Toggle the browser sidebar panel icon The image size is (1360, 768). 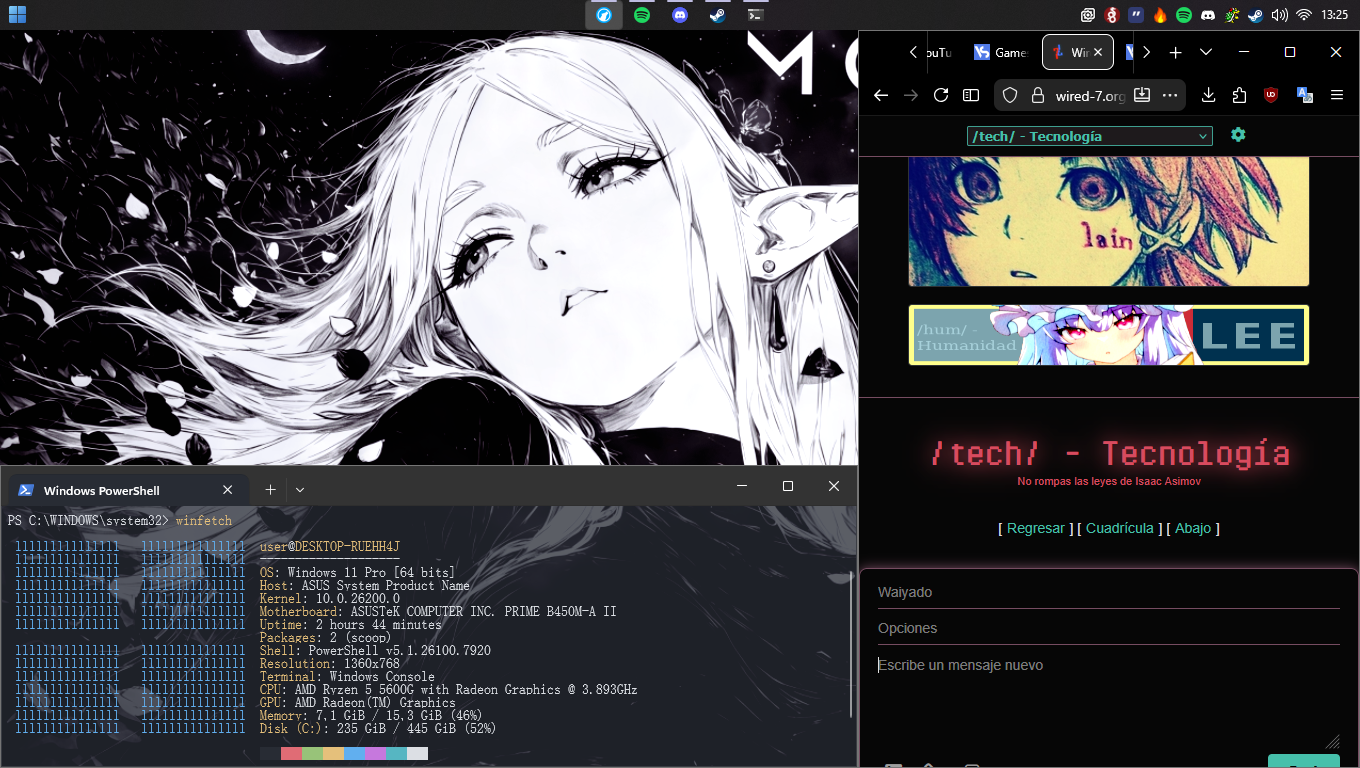[x=971, y=95]
